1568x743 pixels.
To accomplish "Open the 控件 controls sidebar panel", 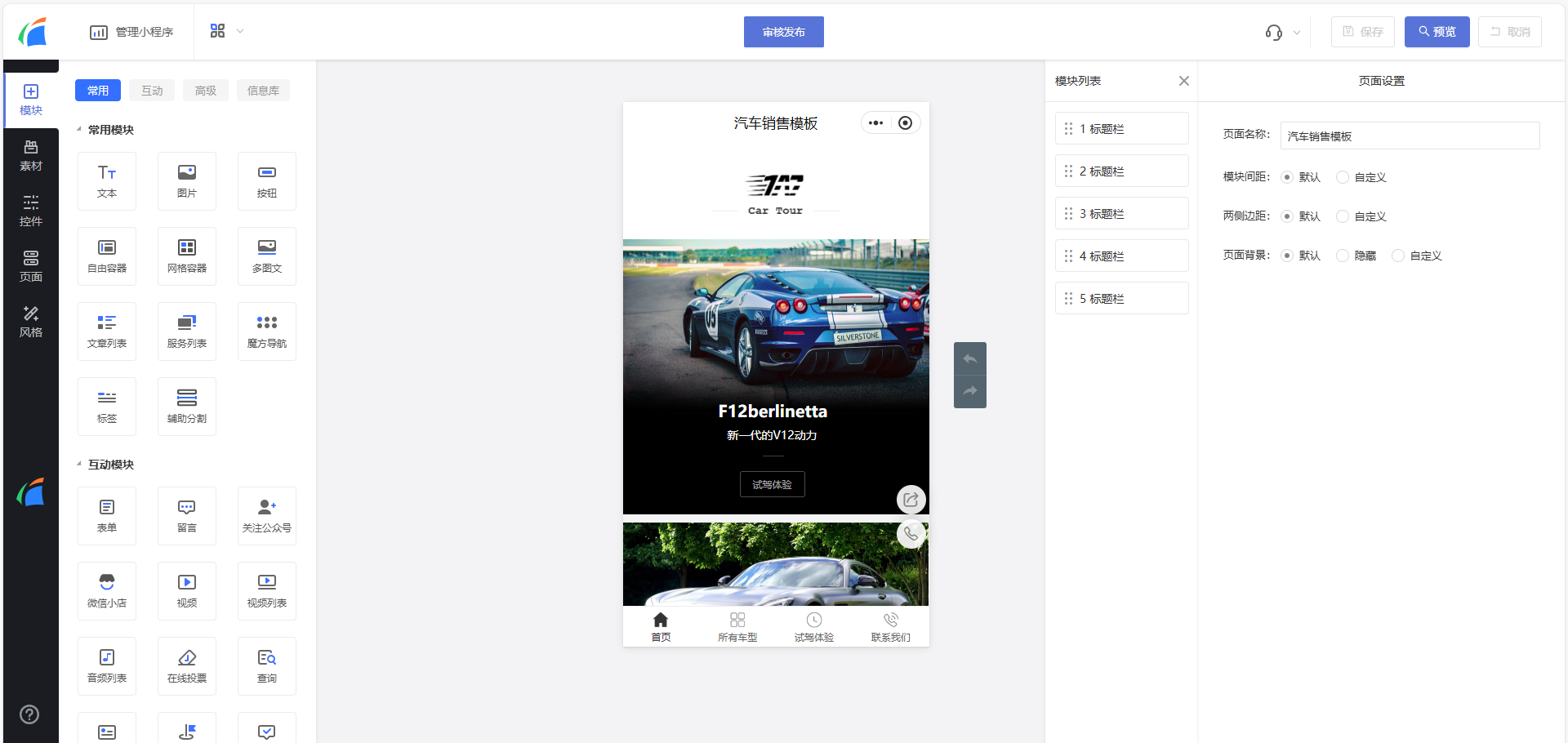I will (31, 211).
